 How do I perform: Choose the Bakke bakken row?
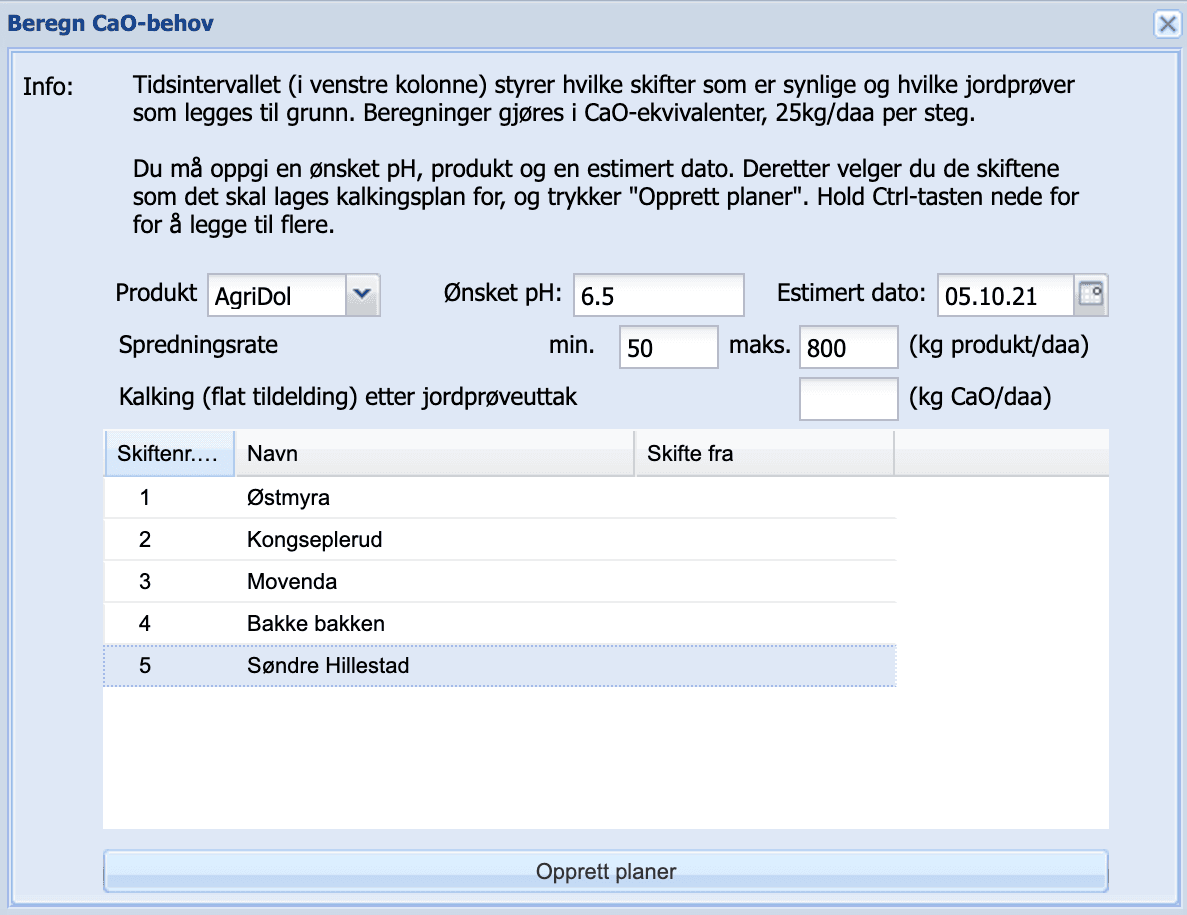(500, 624)
